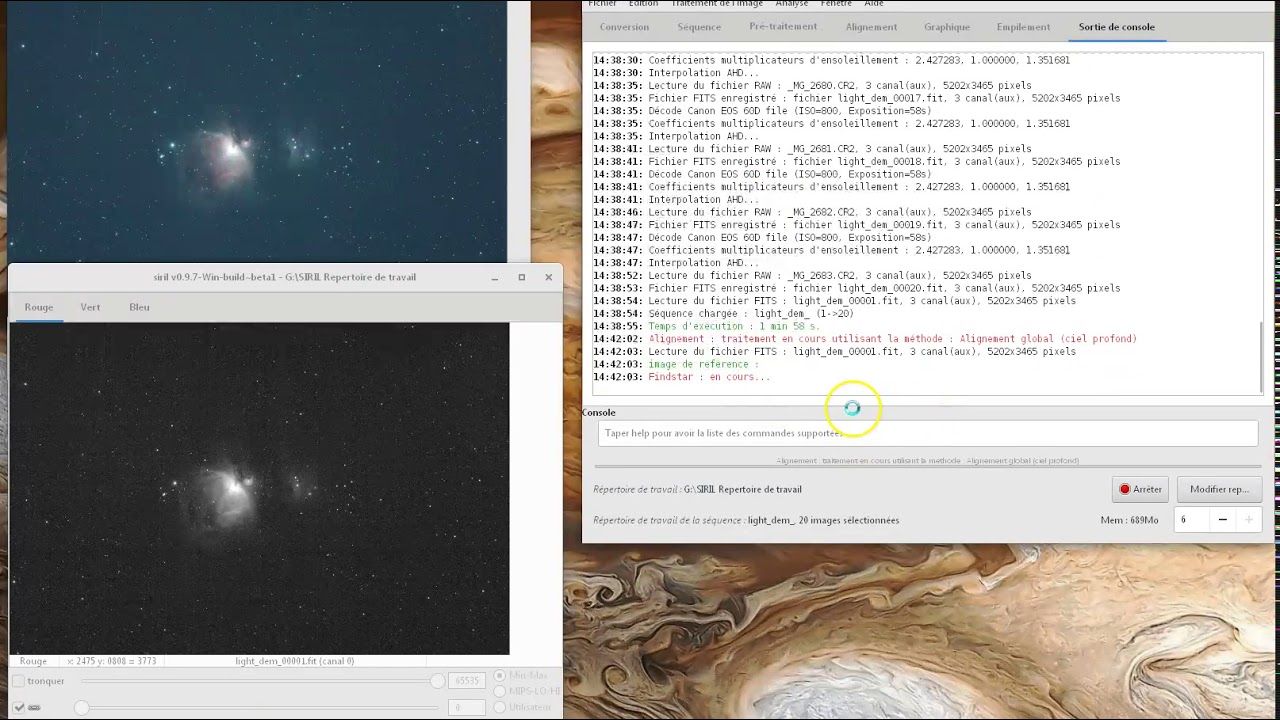This screenshot has height=720, width=1280.
Task: Click the console output vertical scrollbar
Action: 1261,357
